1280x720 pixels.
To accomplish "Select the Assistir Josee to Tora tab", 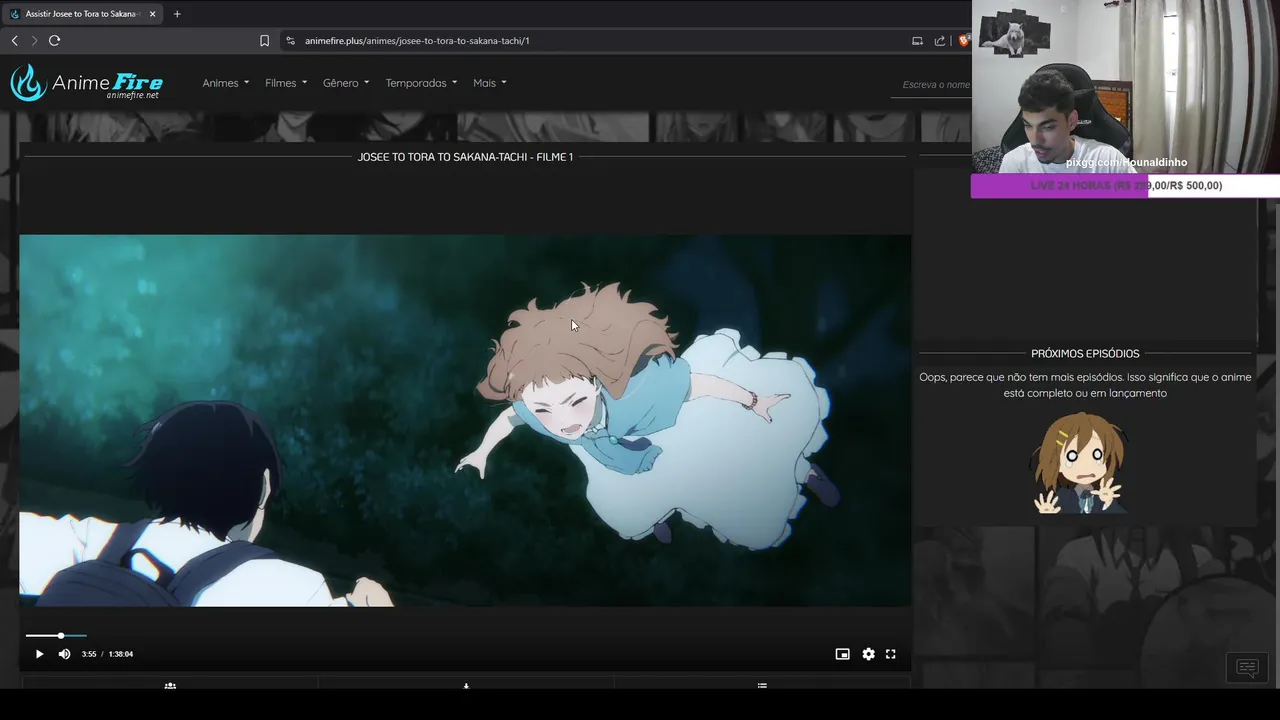I will pyautogui.click(x=82, y=14).
